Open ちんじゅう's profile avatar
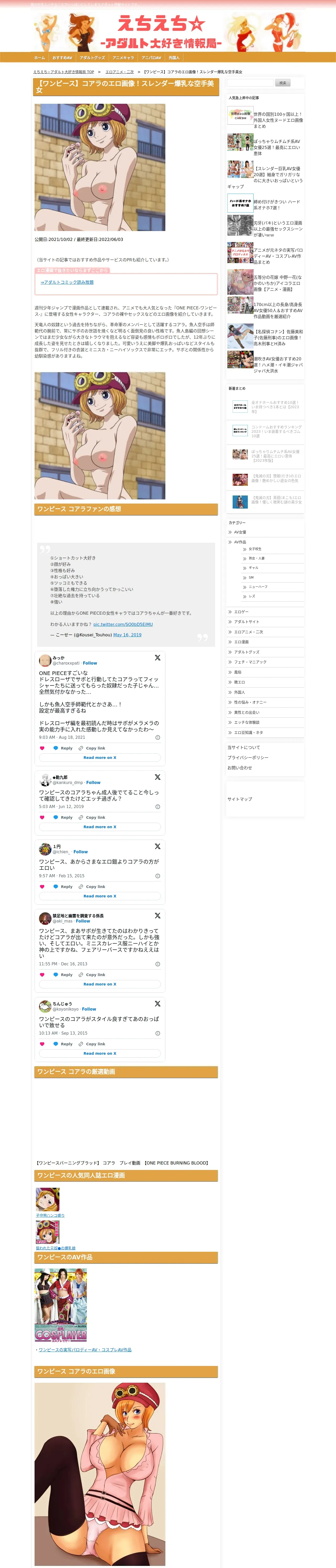Image resolution: width=336 pixels, height=1568 pixels. 44,1006
